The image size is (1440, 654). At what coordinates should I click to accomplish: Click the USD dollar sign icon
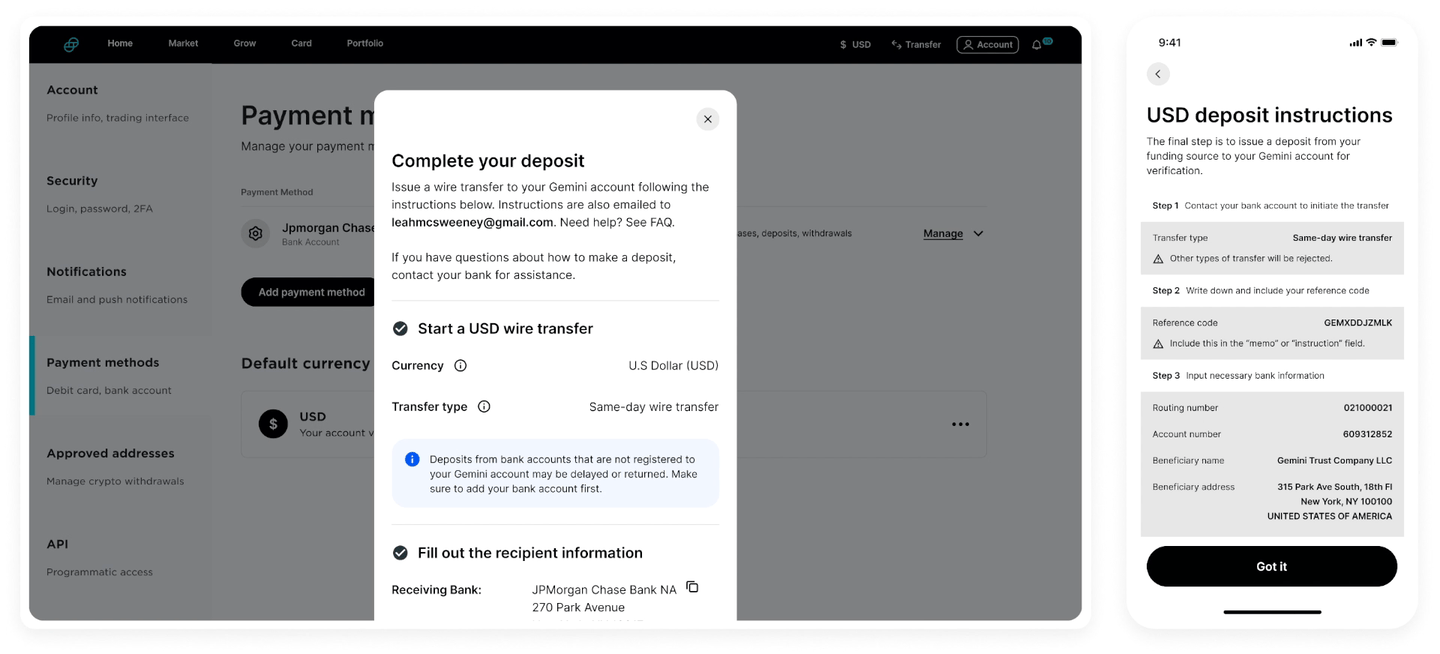click(x=274, y=424)
